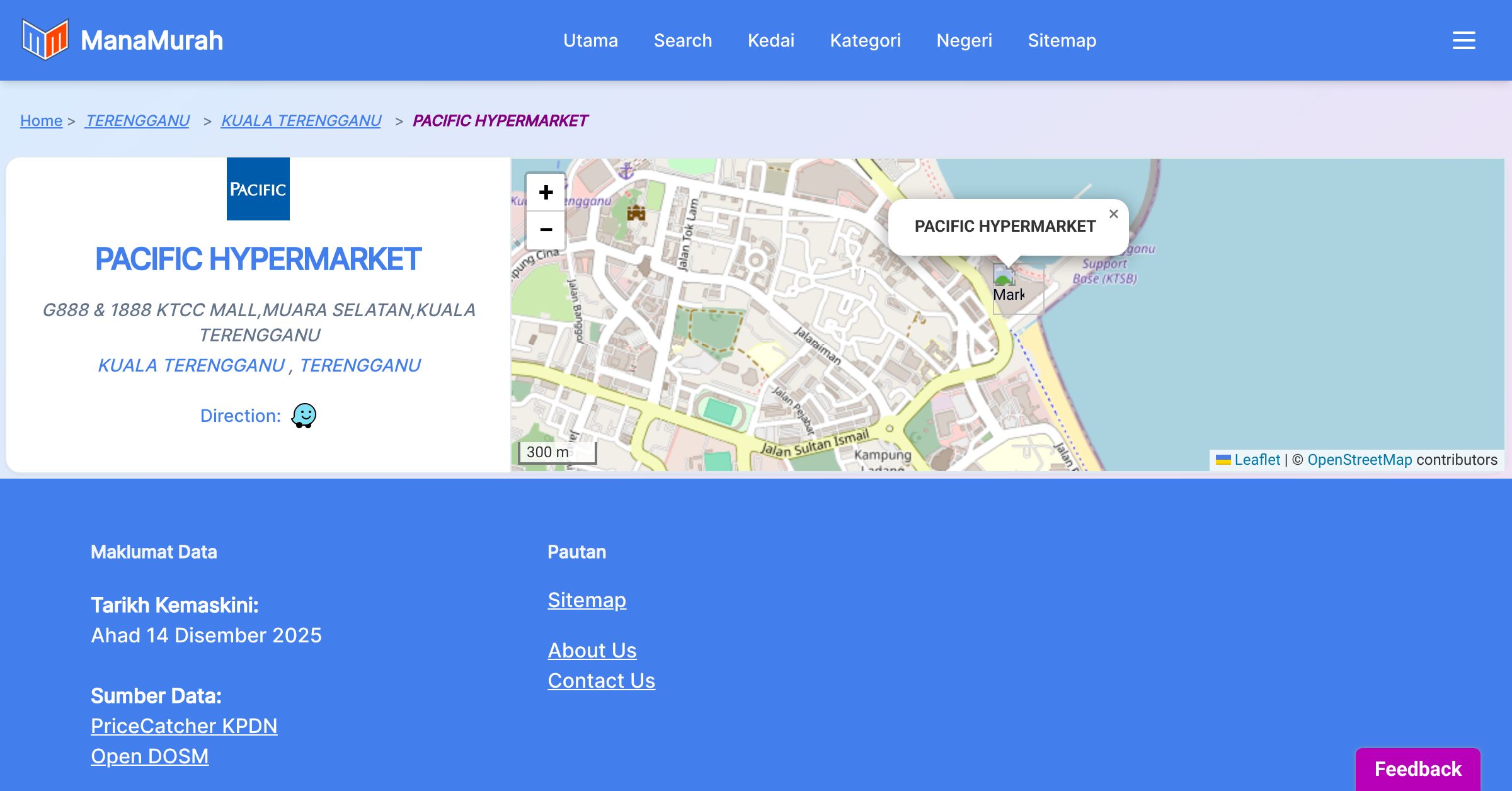Zoom out on the map
The image size is (1512, 791).
tap(546, 230)
